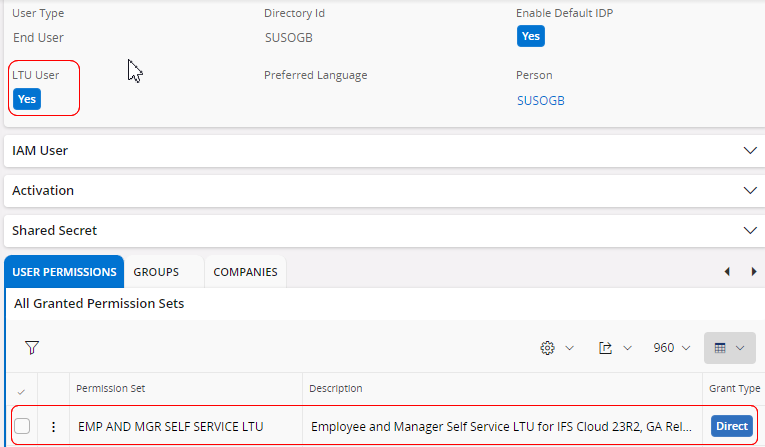Toggle the LTU User Yes switch
This screenshot has width=765, height=447.
point(27,100)
